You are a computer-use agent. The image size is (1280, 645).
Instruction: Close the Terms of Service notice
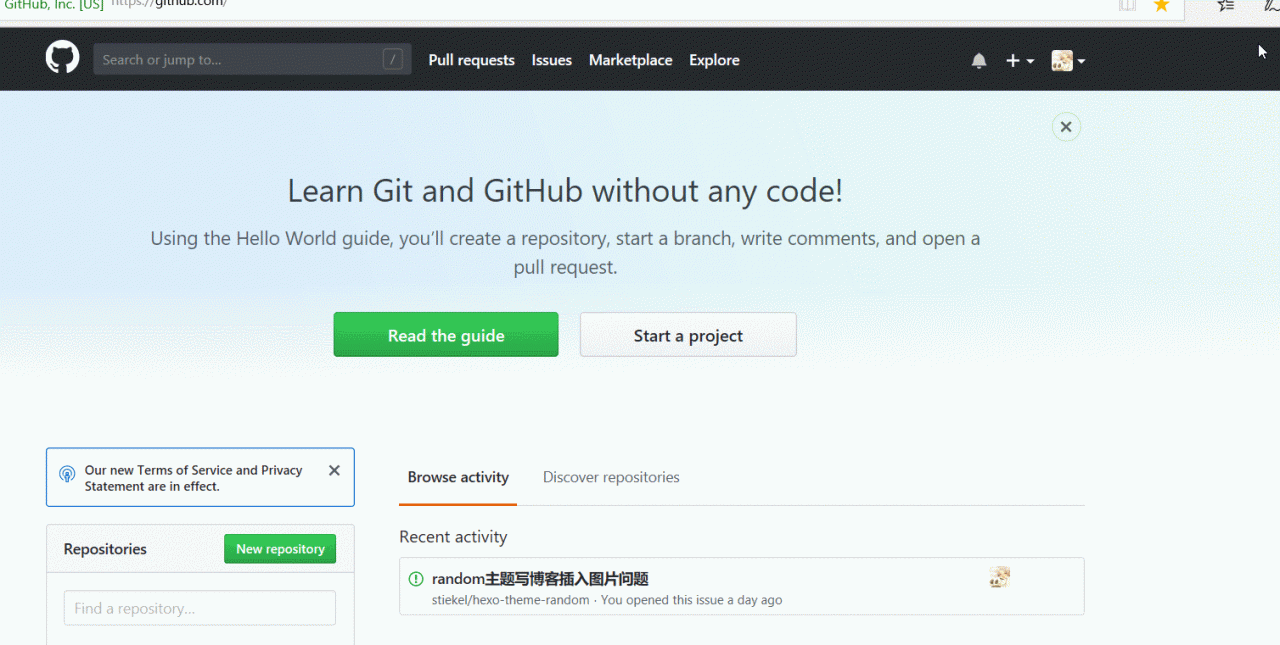point(334,470)
